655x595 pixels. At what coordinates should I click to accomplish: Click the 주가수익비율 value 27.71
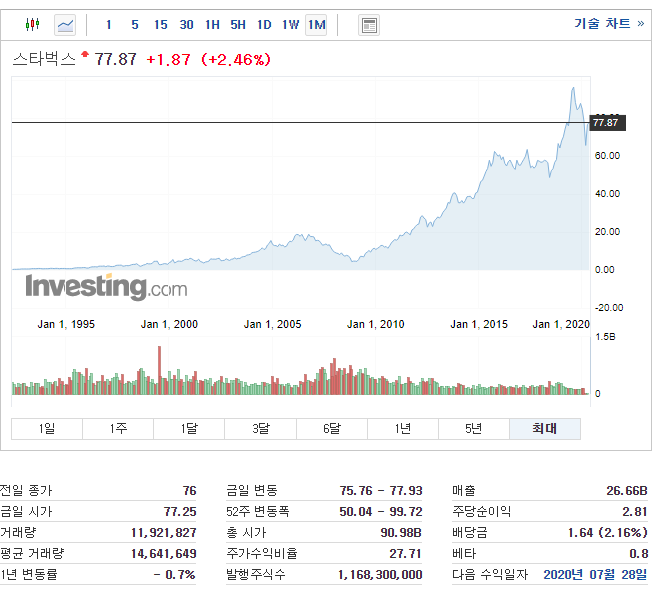pos(405,554)
